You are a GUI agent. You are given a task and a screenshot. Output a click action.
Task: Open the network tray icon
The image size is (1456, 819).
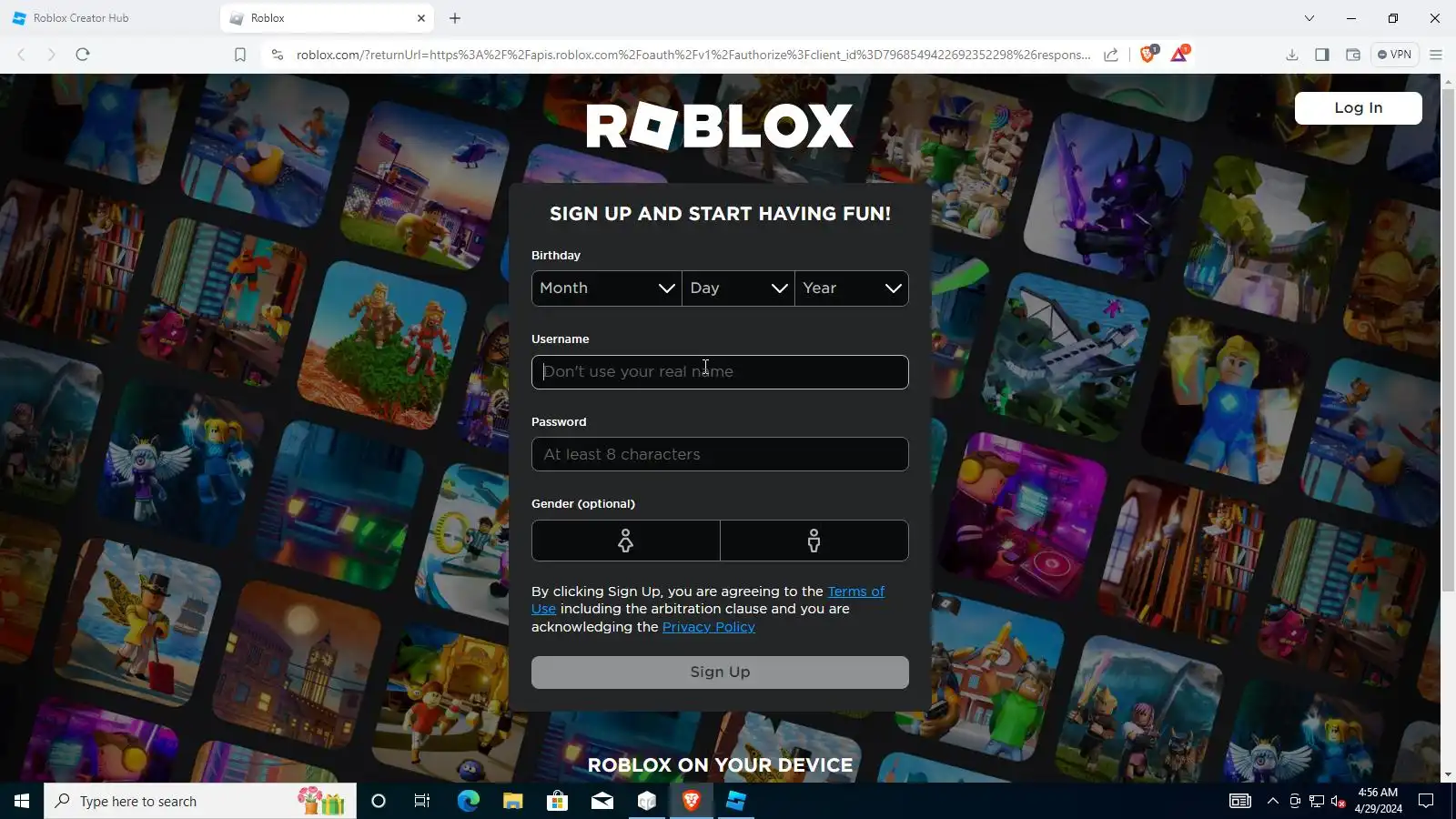click(1317, 801)
